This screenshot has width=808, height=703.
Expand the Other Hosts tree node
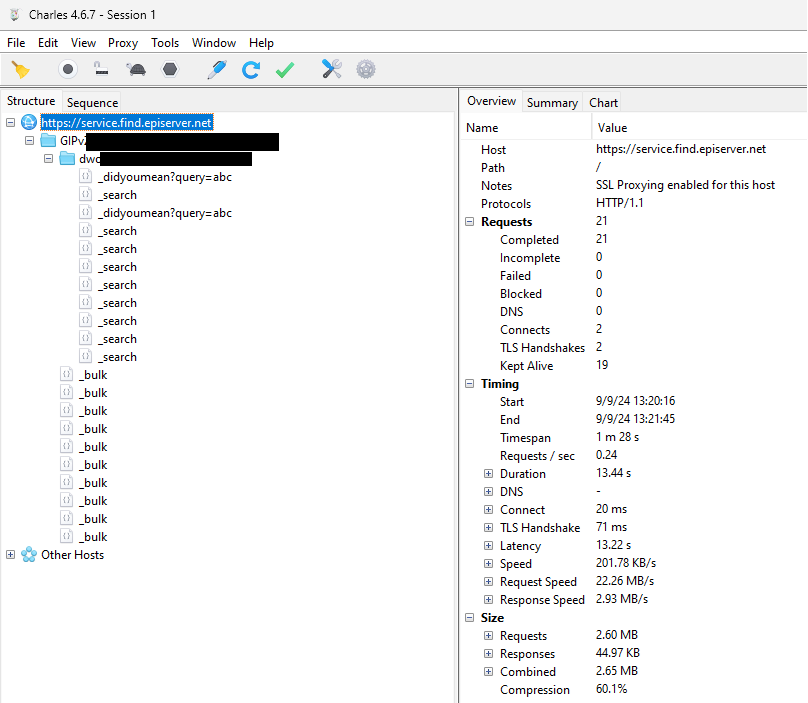click(x=11, y=555)
